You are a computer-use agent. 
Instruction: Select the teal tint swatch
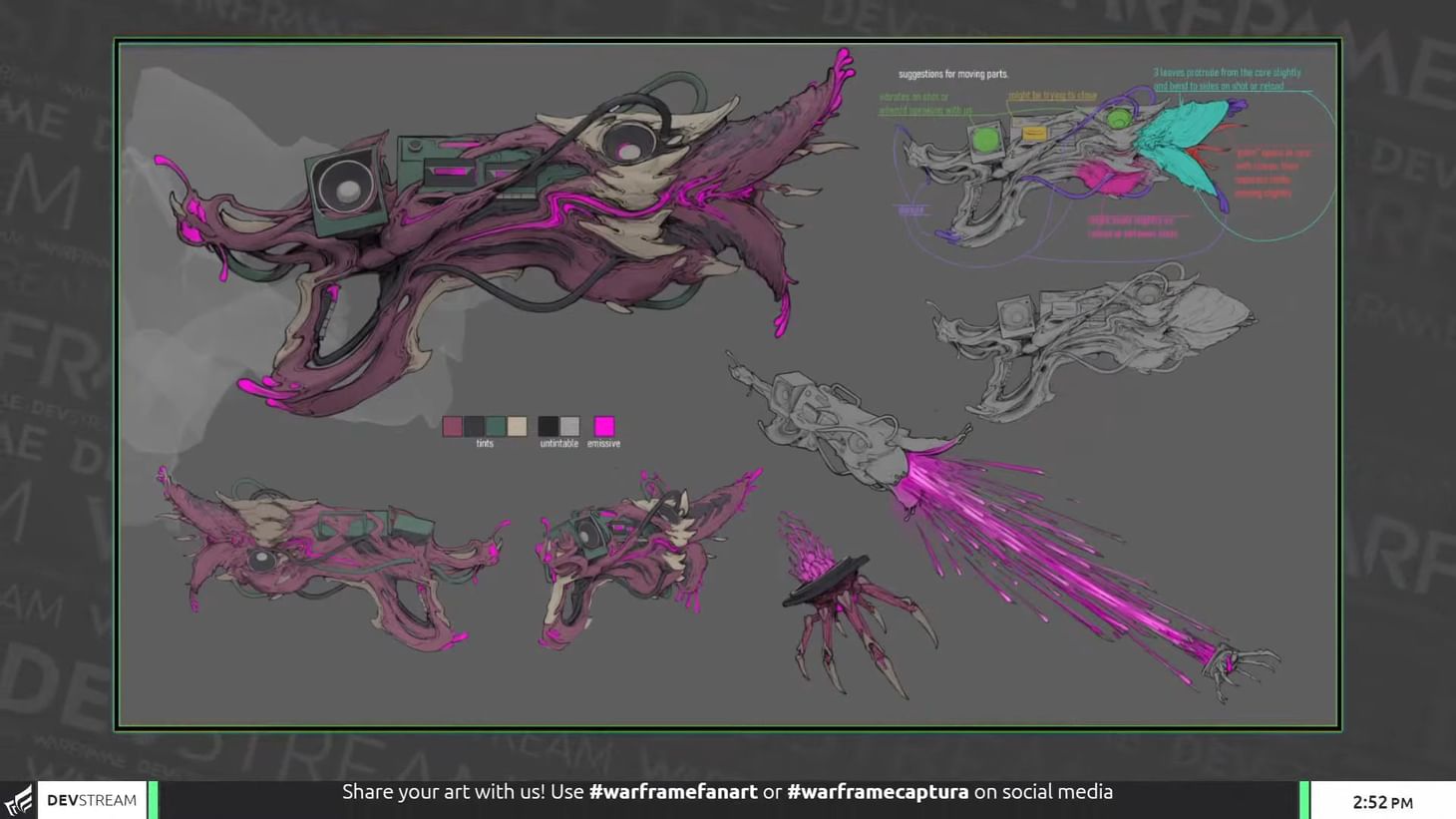[496, 427]
